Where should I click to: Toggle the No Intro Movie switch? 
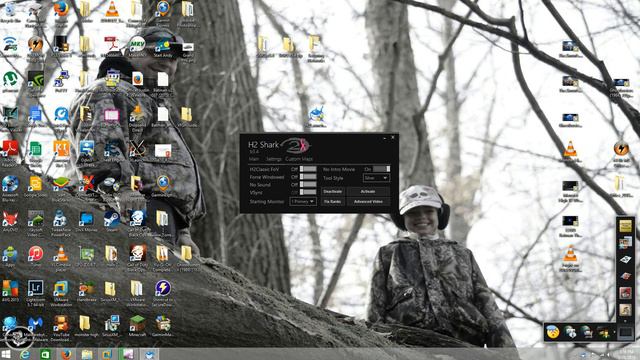(x=382, y=169)
